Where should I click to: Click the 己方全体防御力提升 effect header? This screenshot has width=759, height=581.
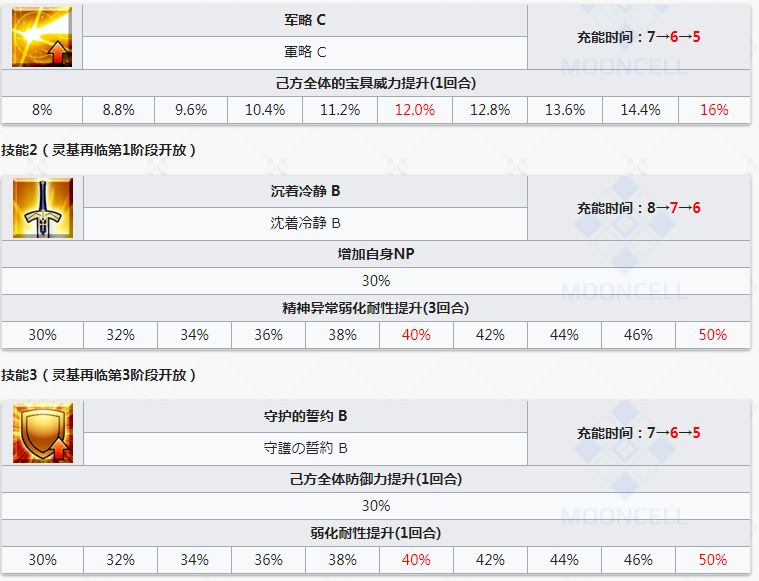pos(376,479)
